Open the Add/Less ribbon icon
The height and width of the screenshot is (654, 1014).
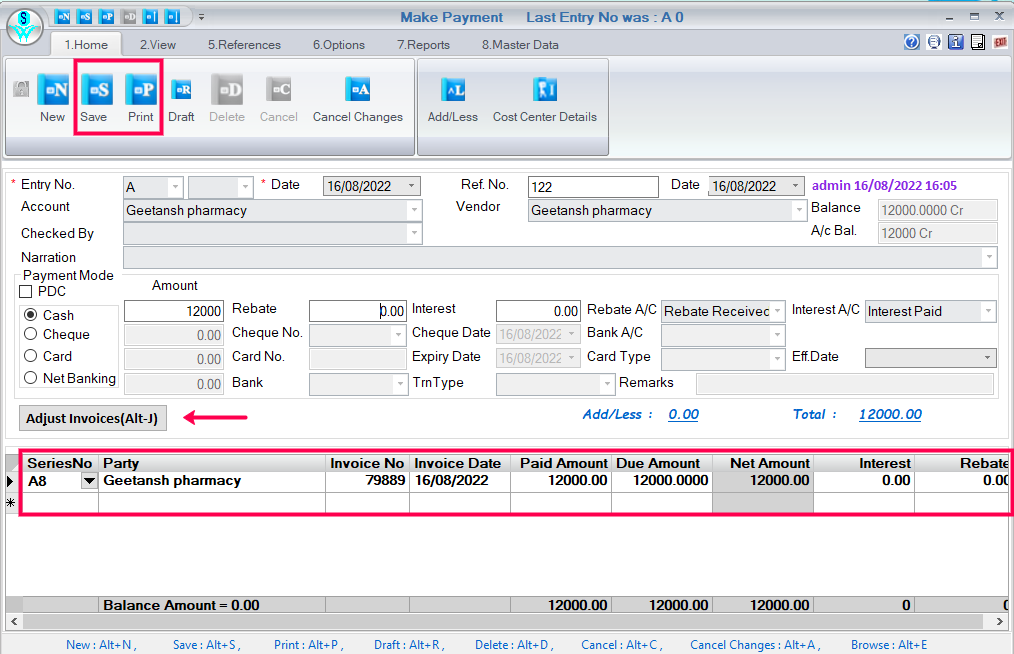(x=453, y=89)
